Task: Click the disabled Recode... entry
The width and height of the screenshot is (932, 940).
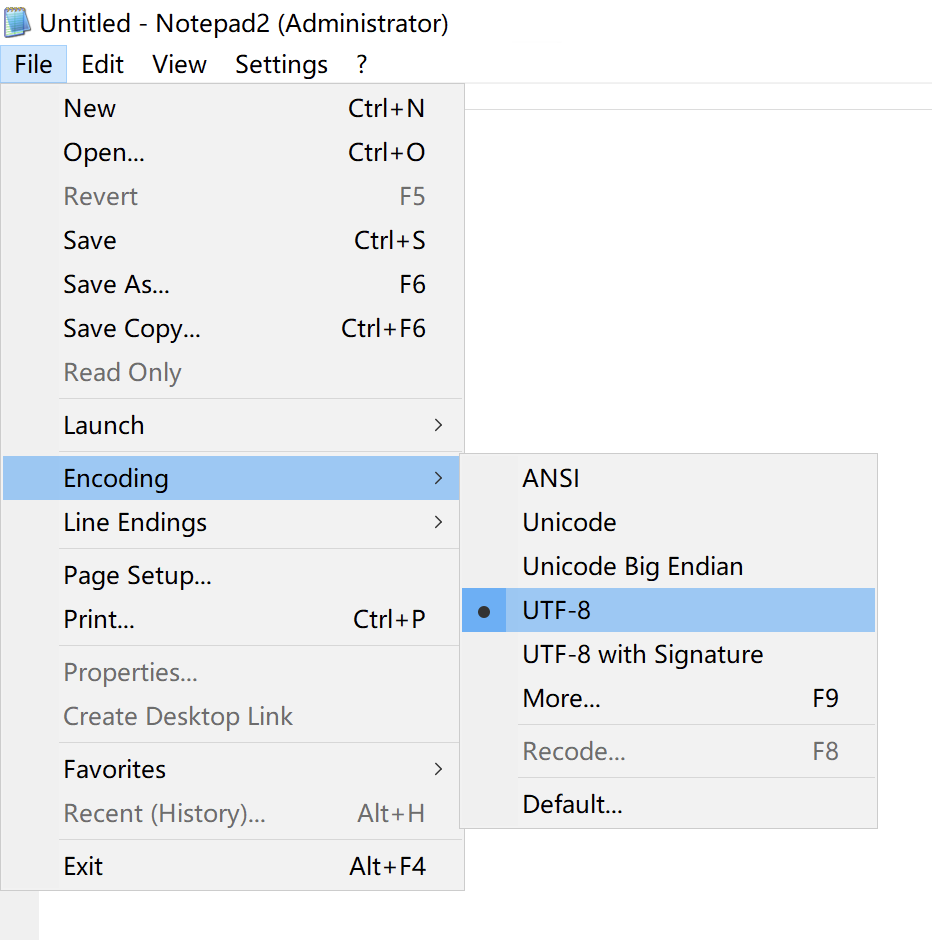Action: (668, 751)
